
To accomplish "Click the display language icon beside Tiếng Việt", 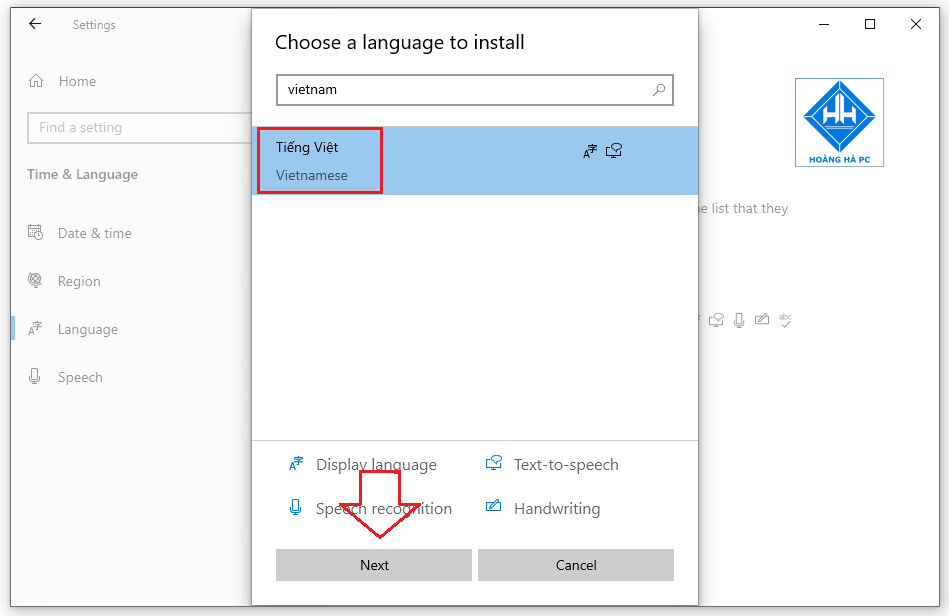I will pyautogui.click(x=589, y=150).
